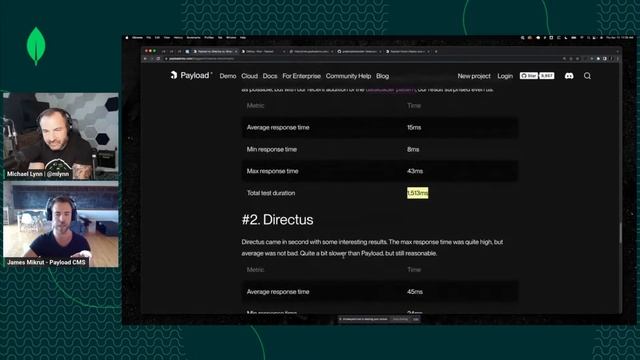Screen dimensions: 640x360
Task: Click the 43ms value
Action: coord(415,171)
